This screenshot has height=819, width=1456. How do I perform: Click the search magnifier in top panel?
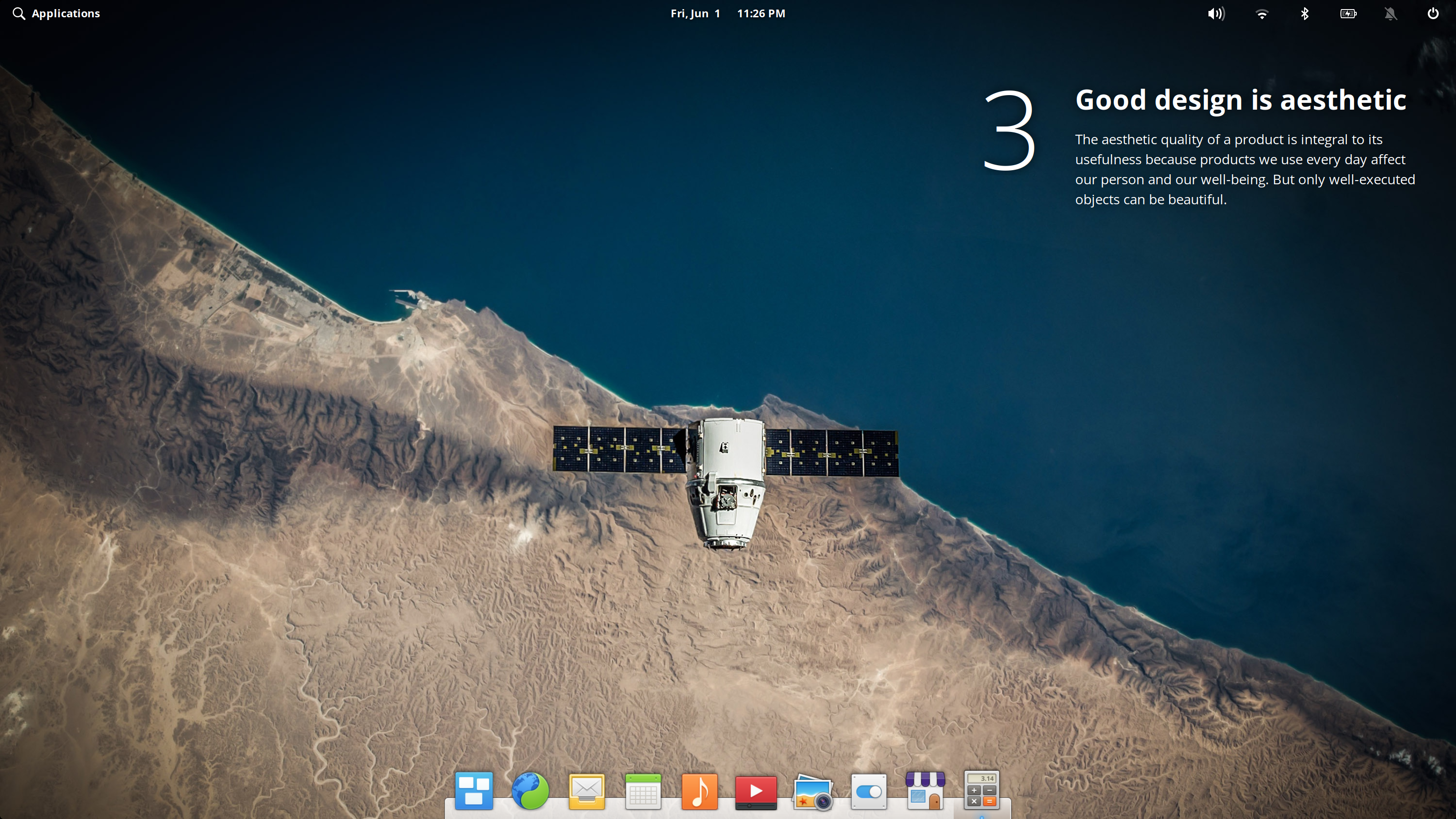tap(19, 14)
